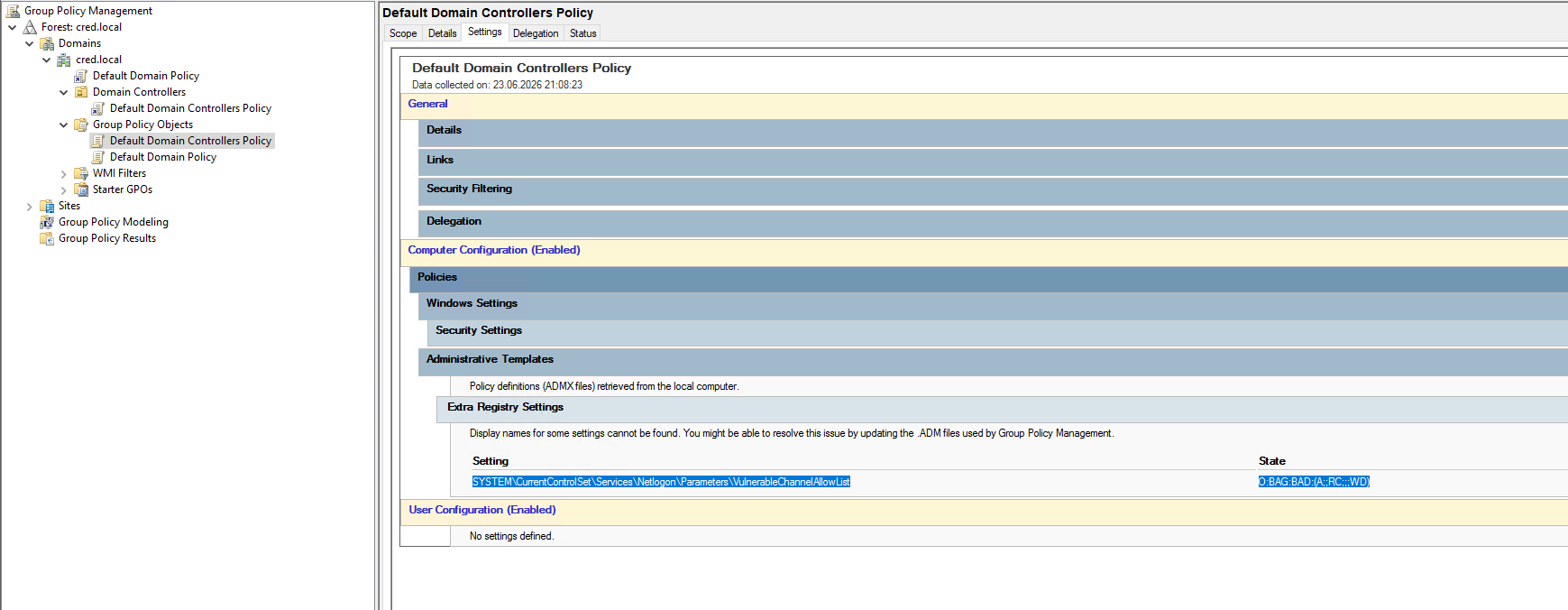The width and height of the screenshot is (1568, 610).
Task: Open the Status tab
Action: 582,33
